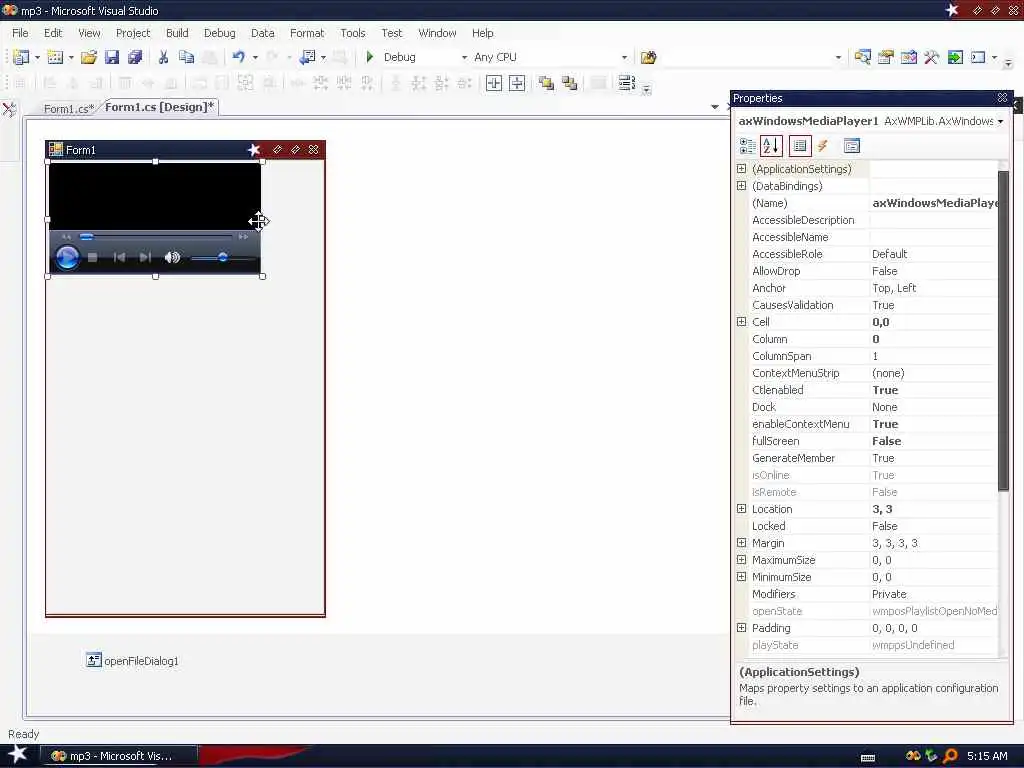Click the AllowDrop False value
This screenshot has width=1024, height=768.
(x=884, y=271)
